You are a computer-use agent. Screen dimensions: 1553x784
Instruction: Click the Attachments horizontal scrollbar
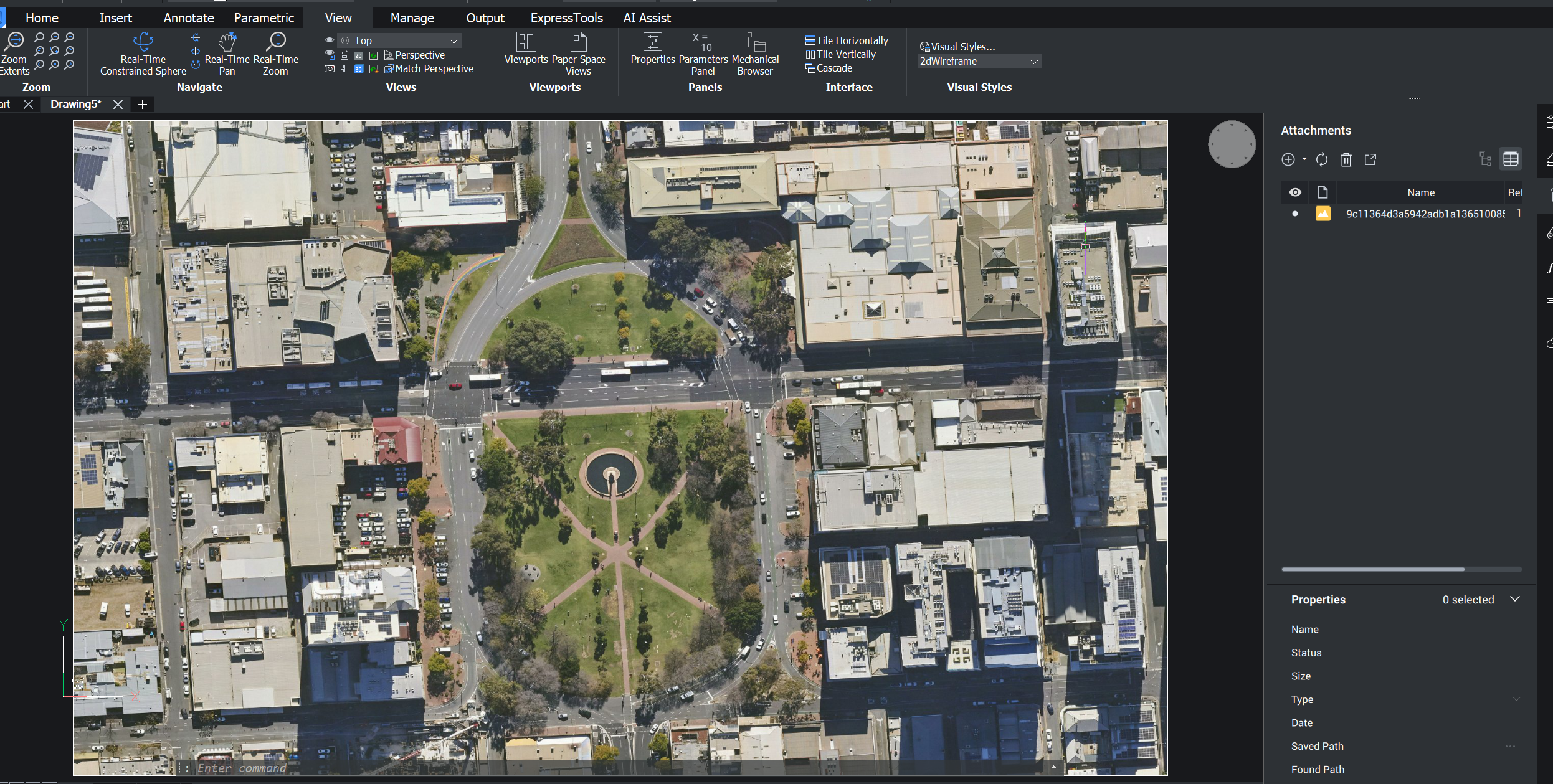1372,569
